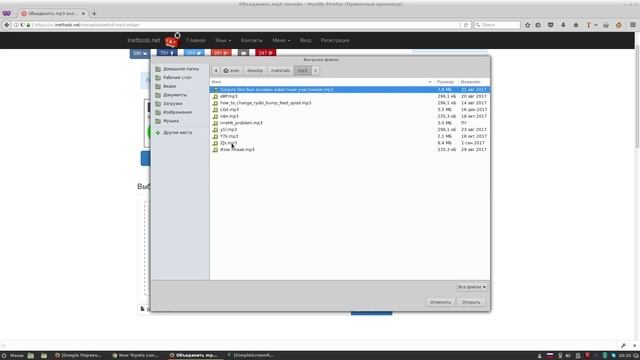
Task: Open the Firefox downloads arrow
Action: (x=563, y=25)
